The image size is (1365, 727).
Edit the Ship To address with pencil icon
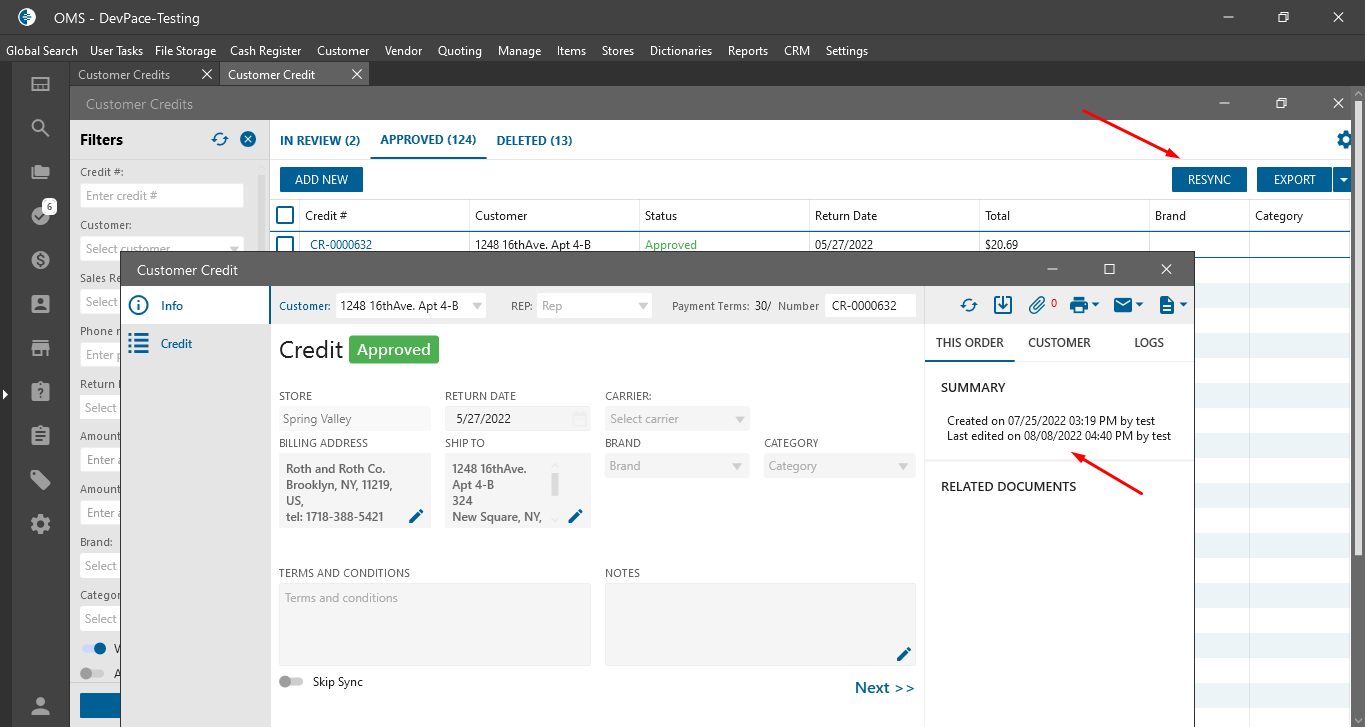click(575, 516)
